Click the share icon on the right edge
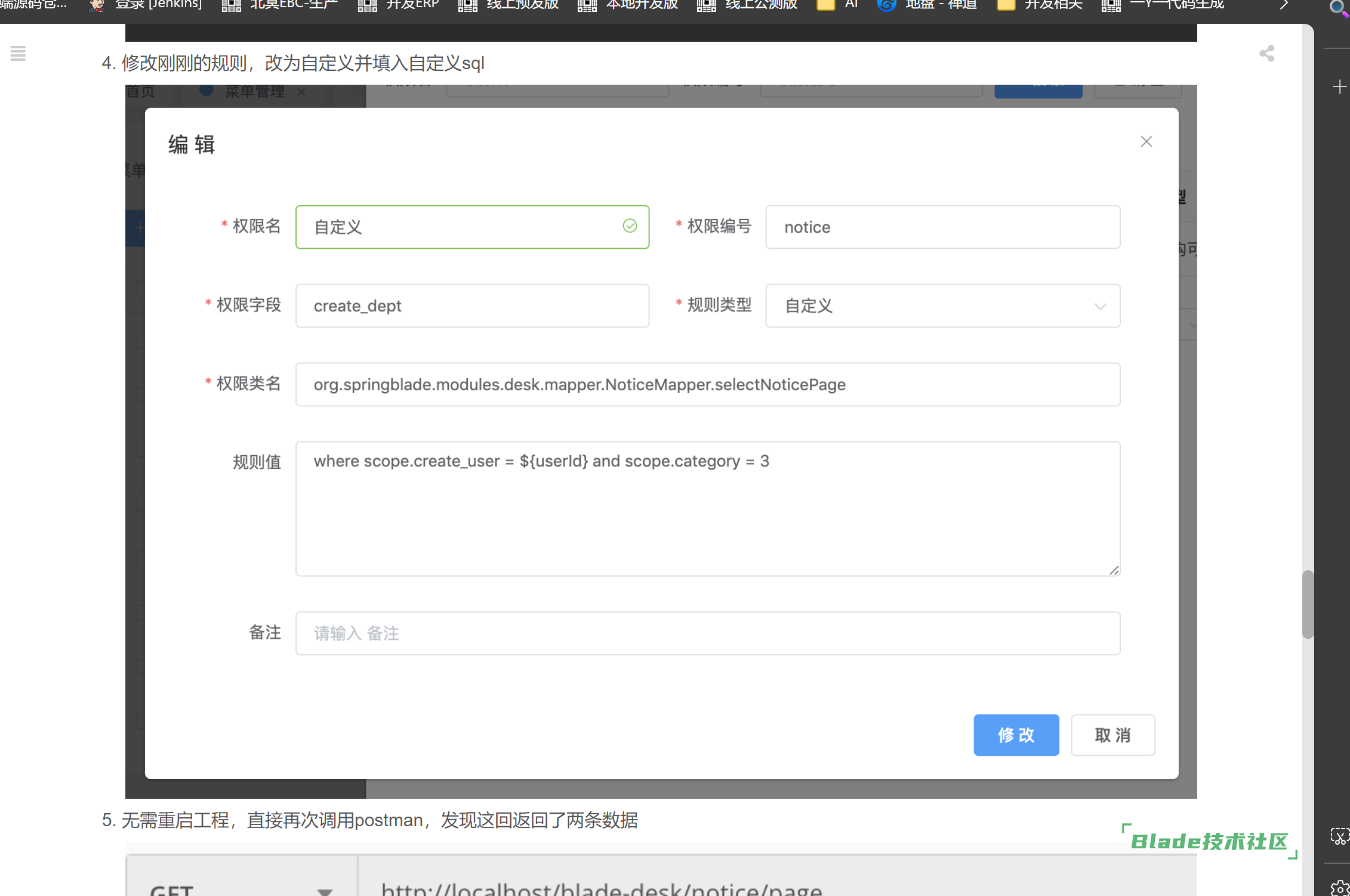This screenshot has width=1350, height=896. pos(1266,54)
